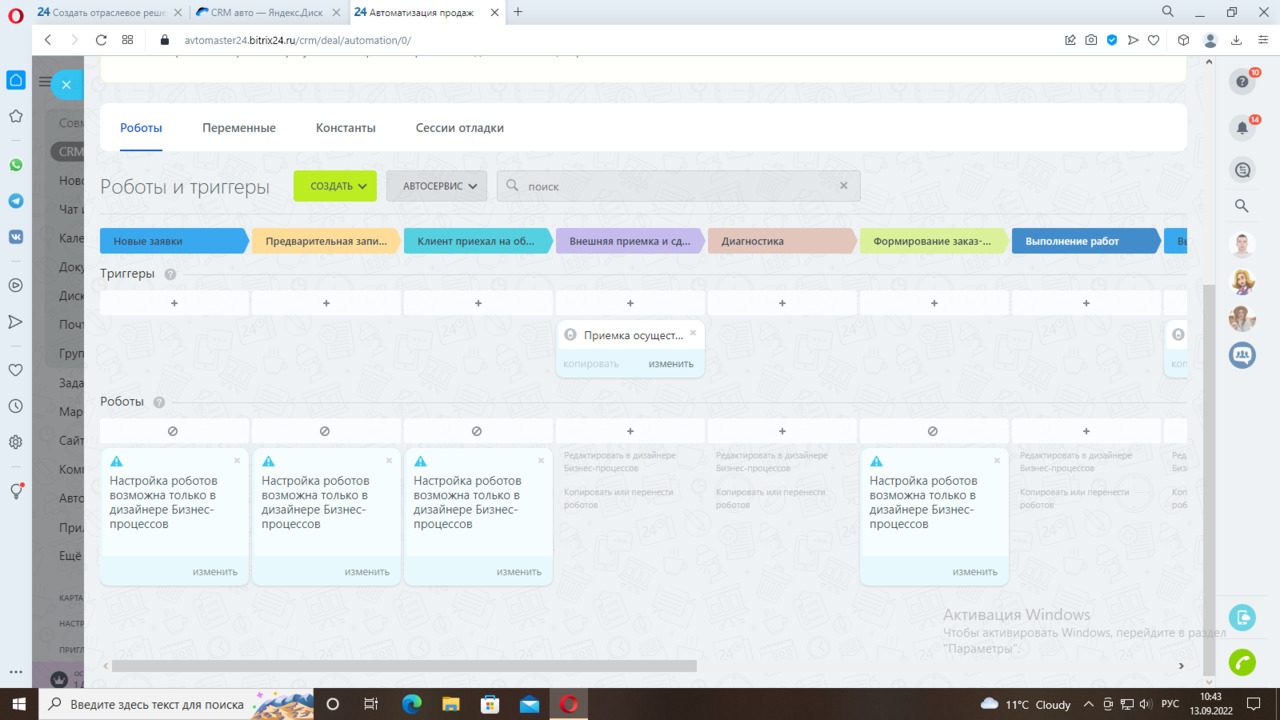Open Opera sidebar My Flow arrow icon

pyautogui.click(x=16, y=321)
